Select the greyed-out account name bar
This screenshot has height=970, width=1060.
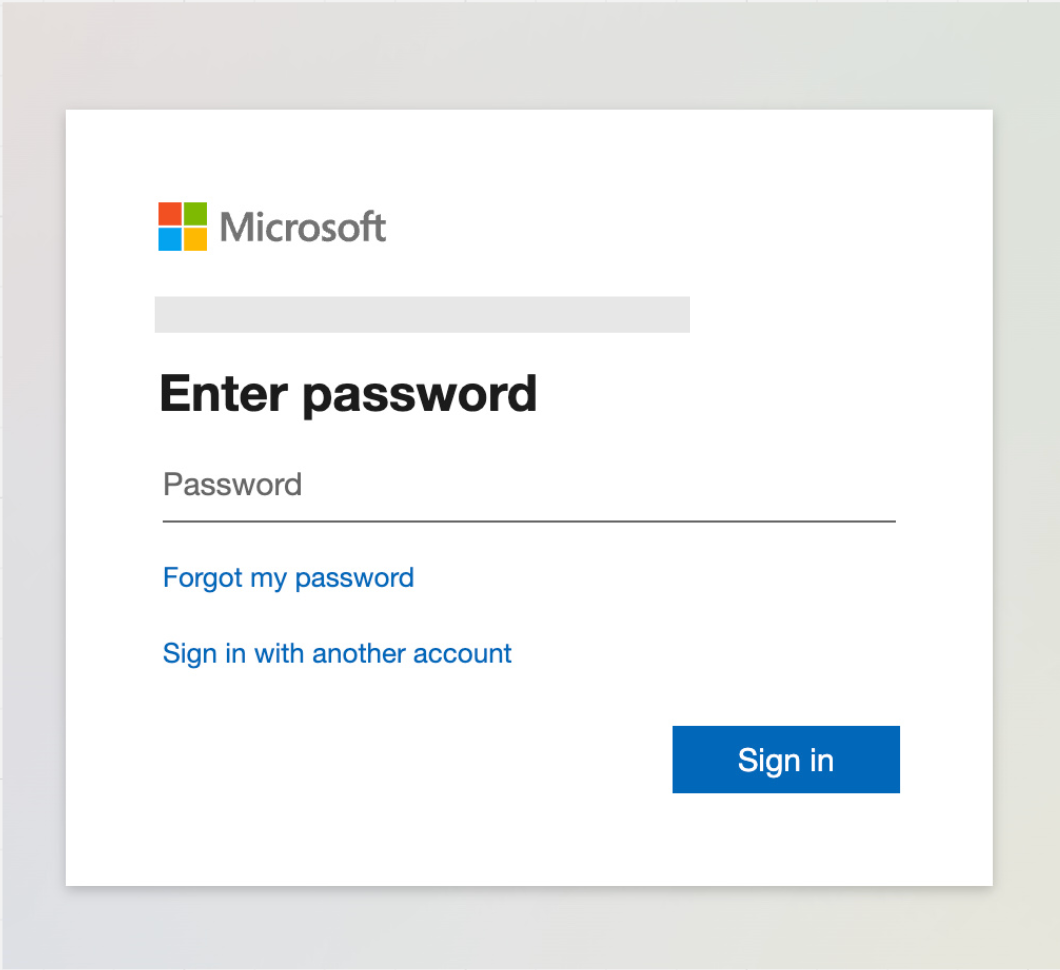click(422, 314)
